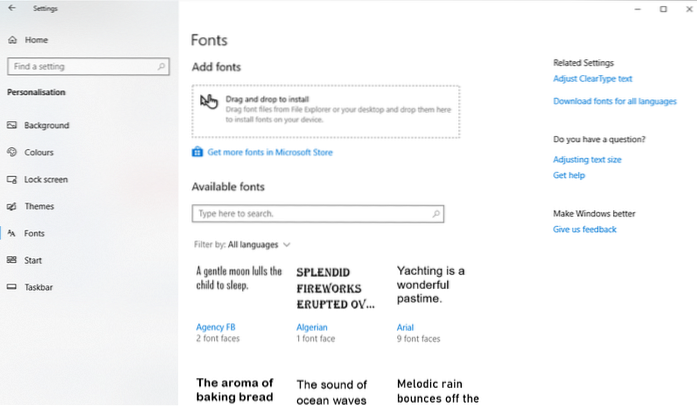Screen dimensions: 697x406
Task: Open the Start personalisation page
Action: 33,260
